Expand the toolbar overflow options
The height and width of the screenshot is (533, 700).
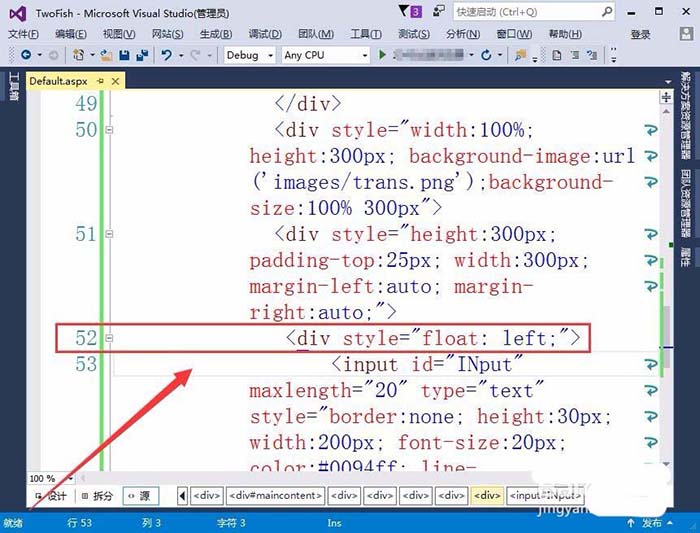pos(614,55)
